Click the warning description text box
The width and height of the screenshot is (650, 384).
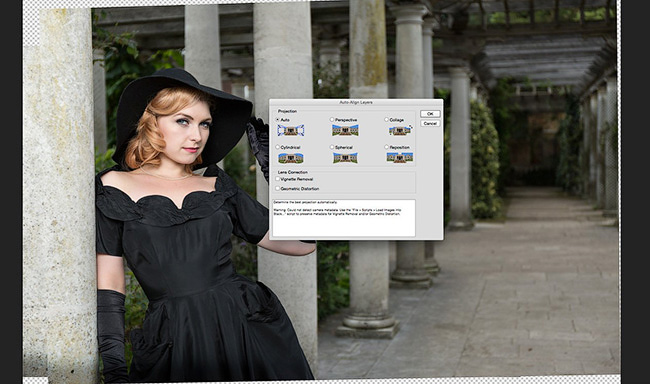(x=344, y=218)
